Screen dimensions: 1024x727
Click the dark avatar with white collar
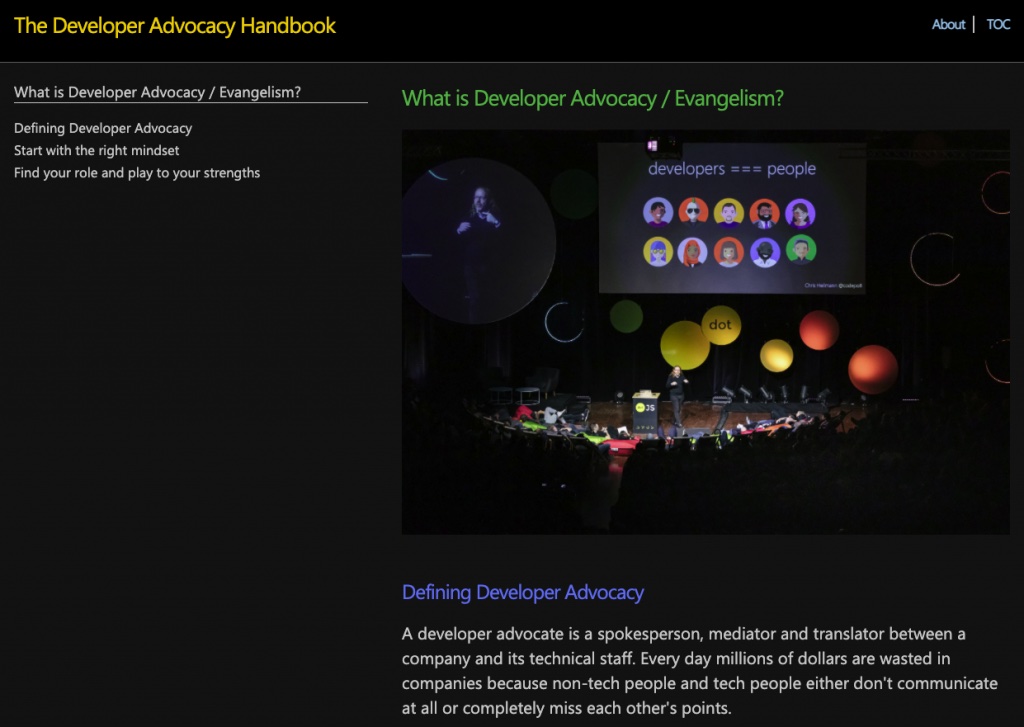point(765,251)
